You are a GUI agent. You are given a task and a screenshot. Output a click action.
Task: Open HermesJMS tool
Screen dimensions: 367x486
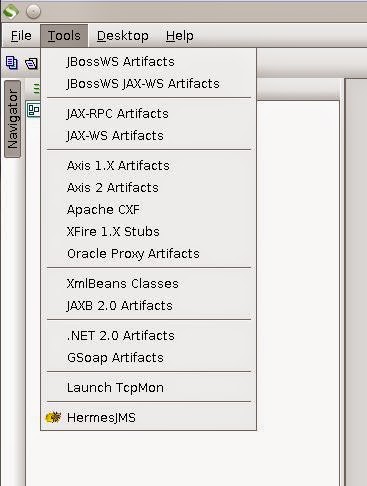coord(148,418)
